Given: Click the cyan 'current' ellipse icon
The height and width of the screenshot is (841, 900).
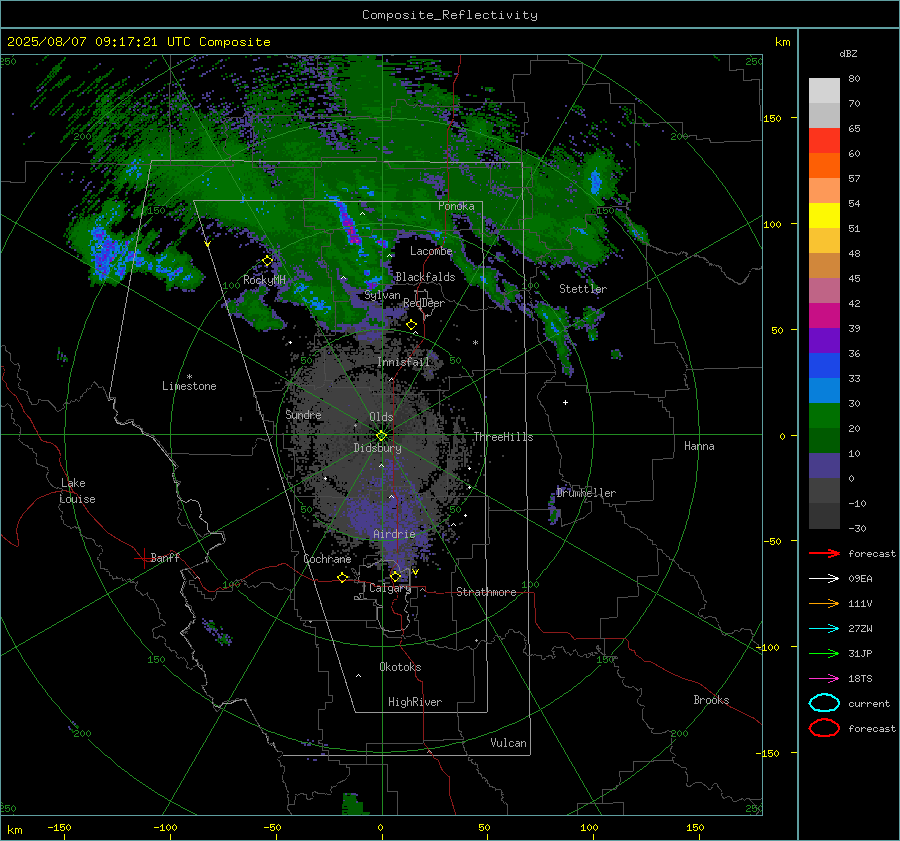Looking at the screenshot, I should click(824, 703).
